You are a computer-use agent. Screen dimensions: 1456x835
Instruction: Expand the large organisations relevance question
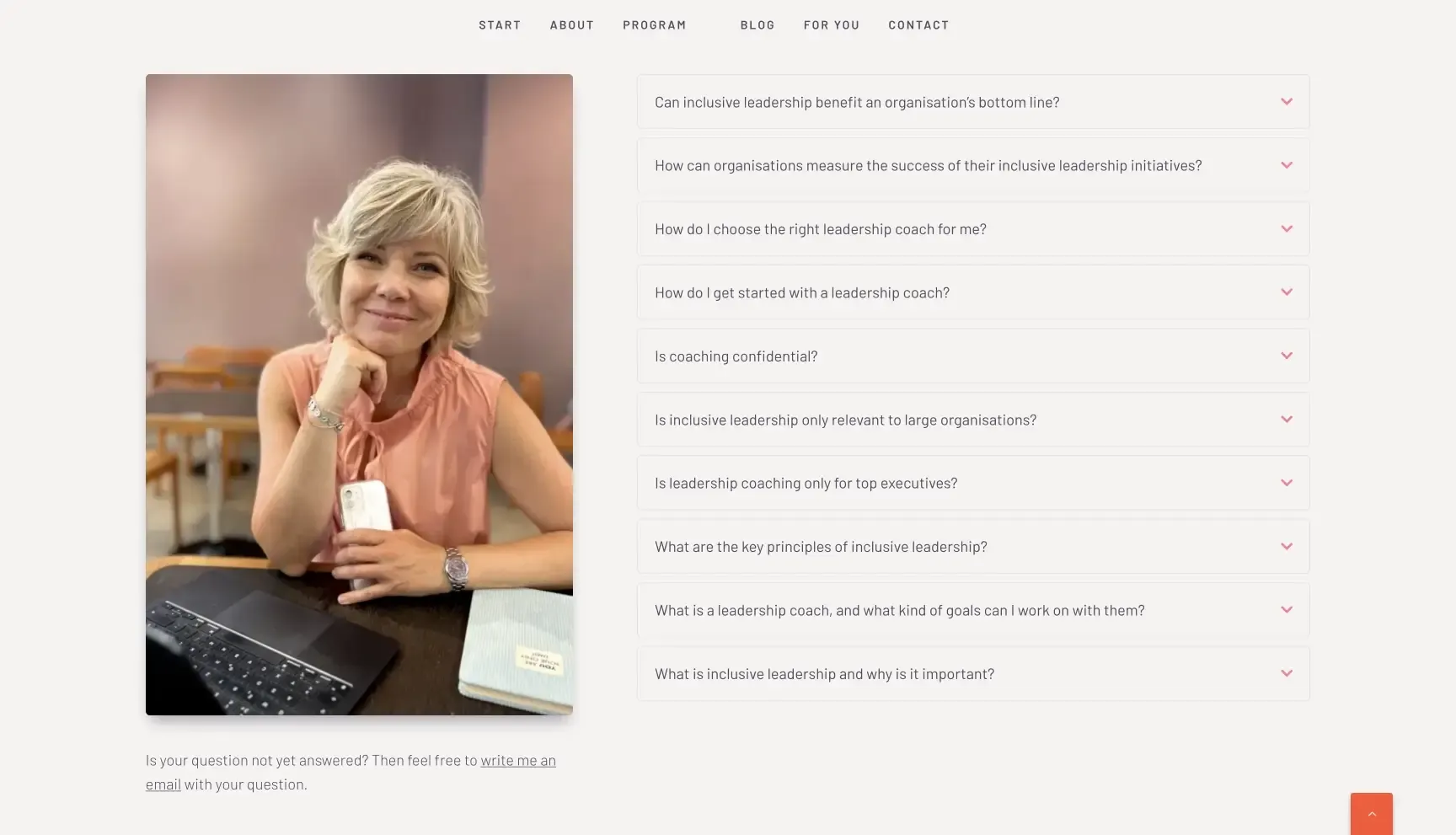(x=973, y=419)
